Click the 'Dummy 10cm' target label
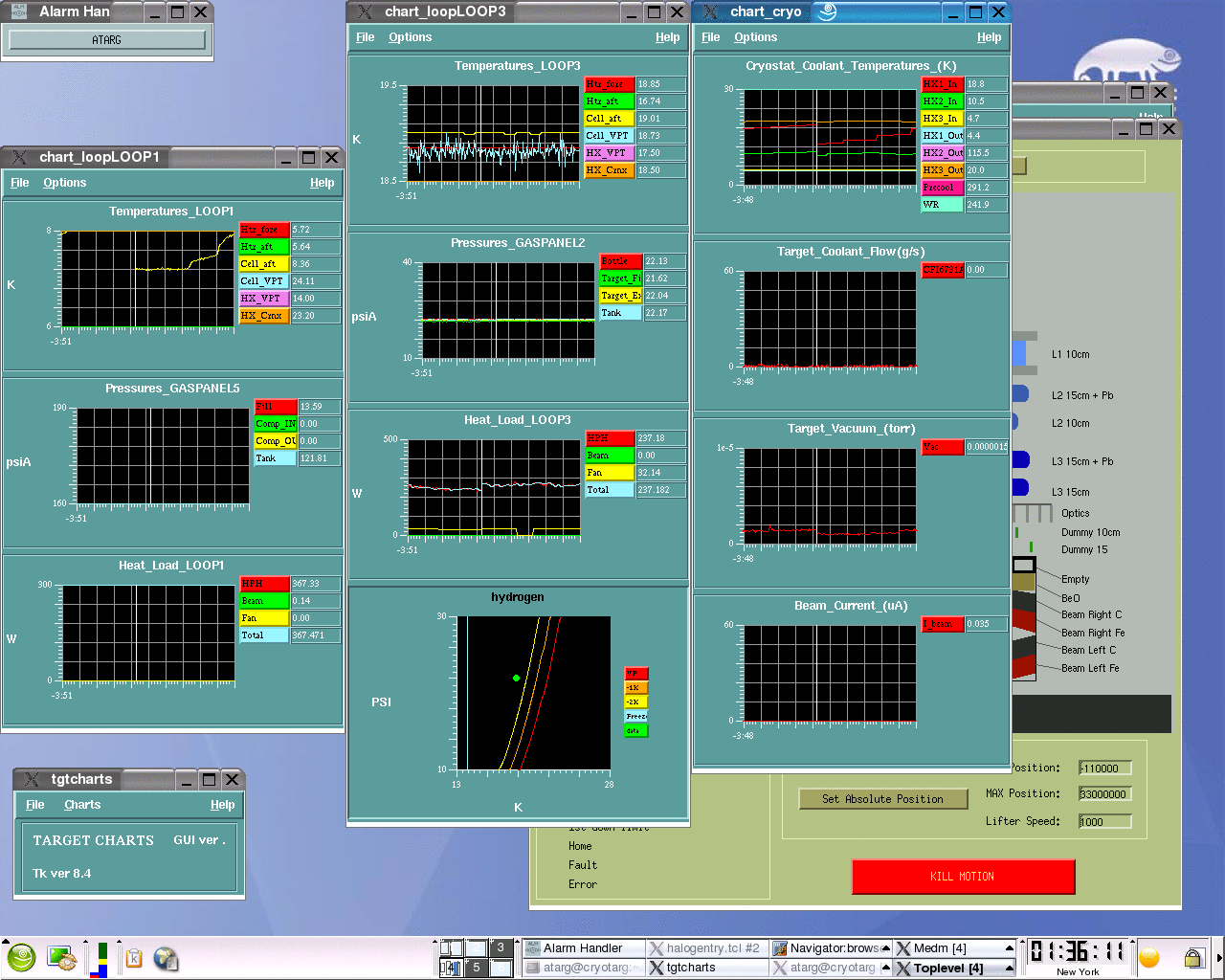This screenshot has height=980, width=1225. click(x=1090, y=532)
